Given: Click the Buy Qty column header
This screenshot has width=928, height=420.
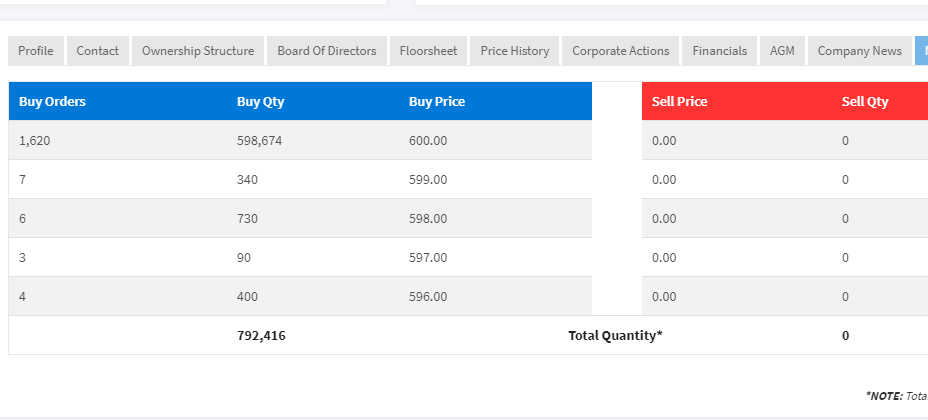Looking at the screenshot, I should click(260, 101).
